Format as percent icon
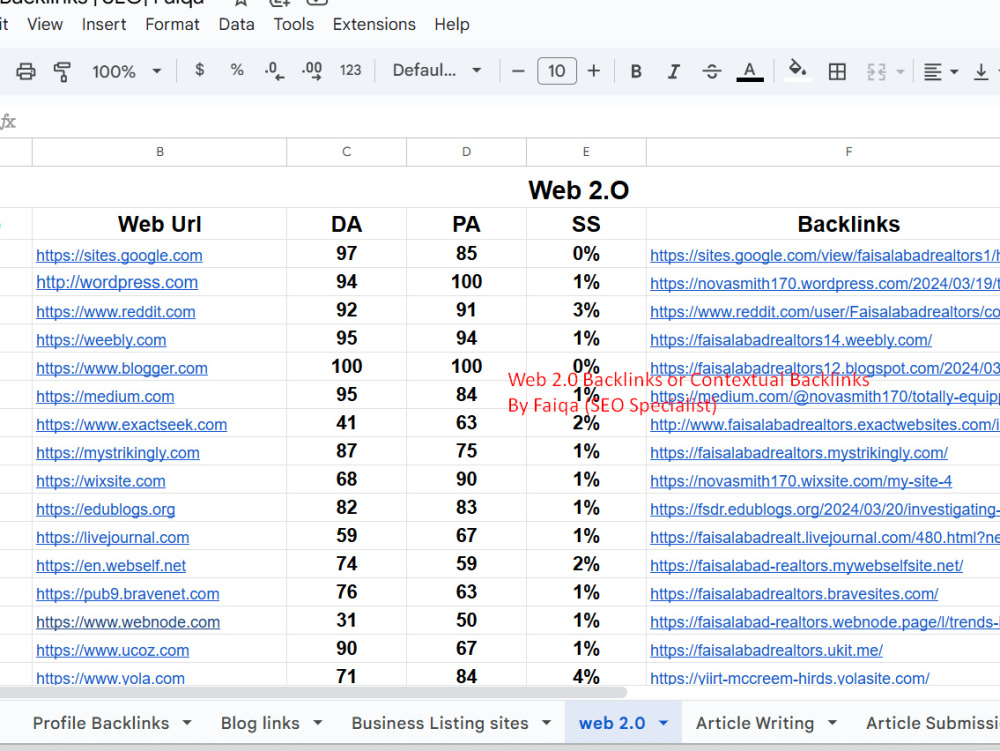Screen dimensions: 1000x751 coord(237,70)
